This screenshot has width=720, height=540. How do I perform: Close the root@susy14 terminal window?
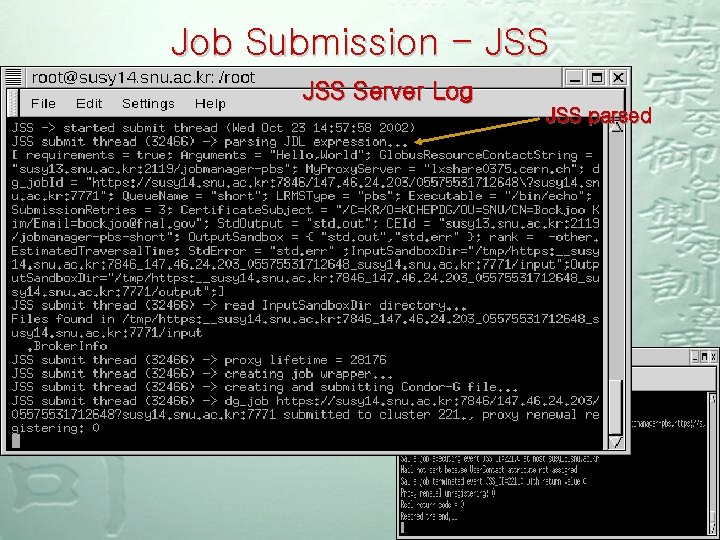pyautogui.click(x=619, y=78)
